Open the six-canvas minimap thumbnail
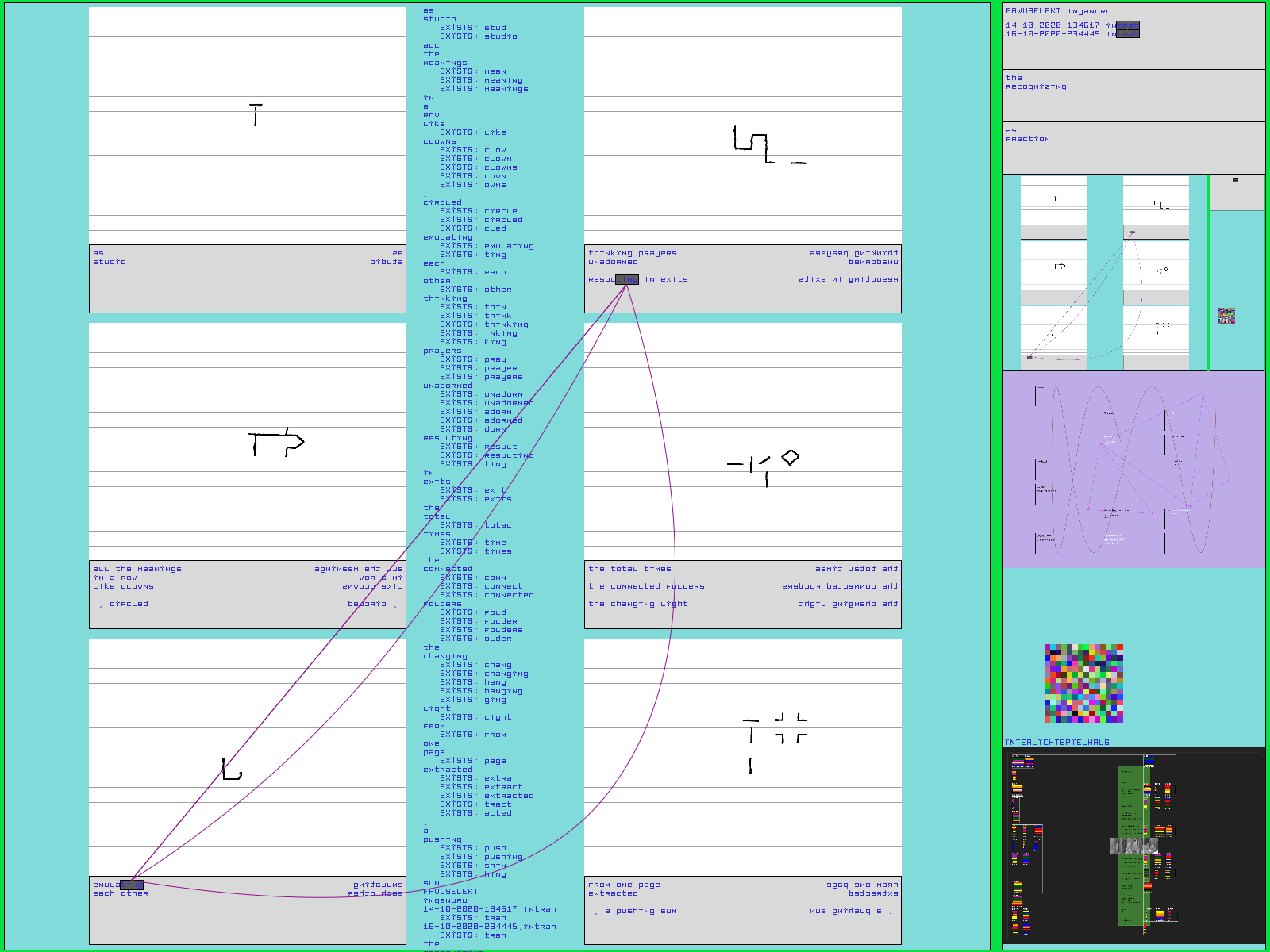 1104,273
